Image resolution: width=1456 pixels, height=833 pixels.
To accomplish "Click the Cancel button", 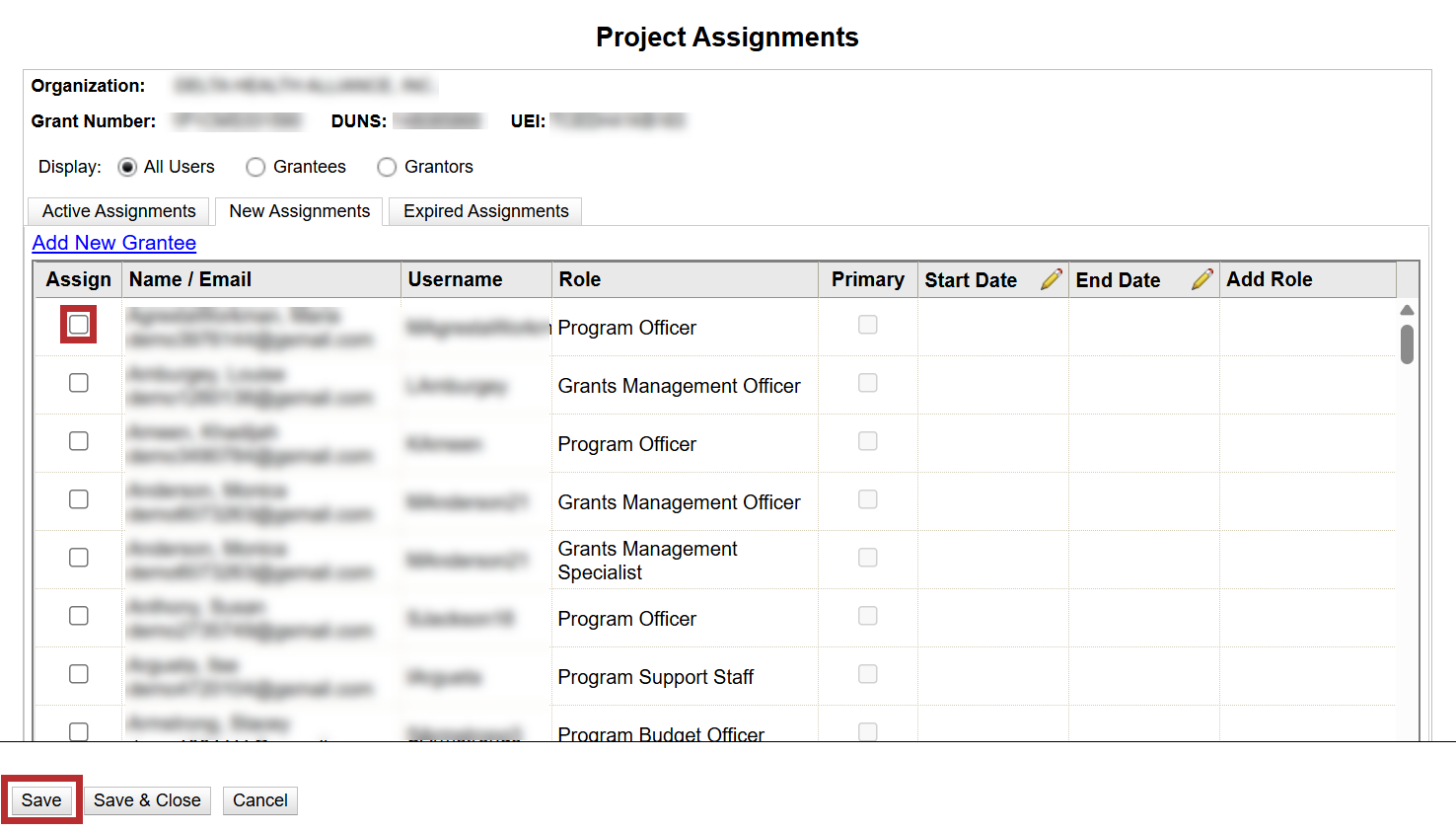I will [x=260, y=800].
